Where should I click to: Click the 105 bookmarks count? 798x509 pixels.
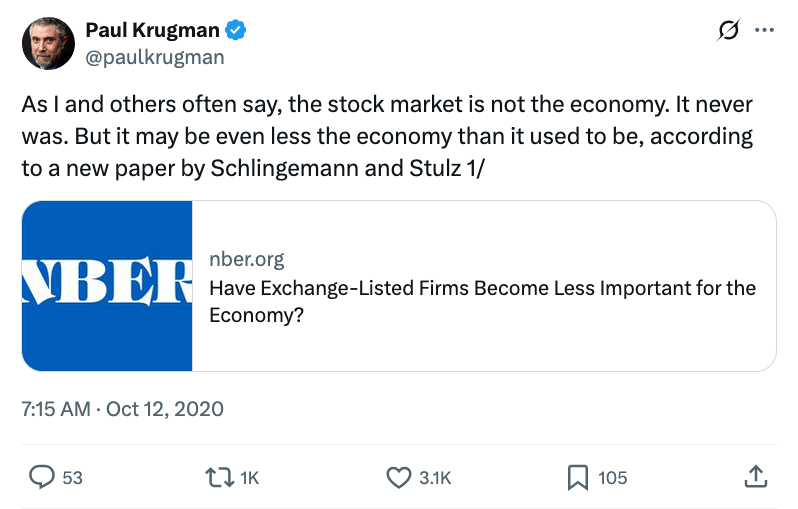tap(612, 478)
